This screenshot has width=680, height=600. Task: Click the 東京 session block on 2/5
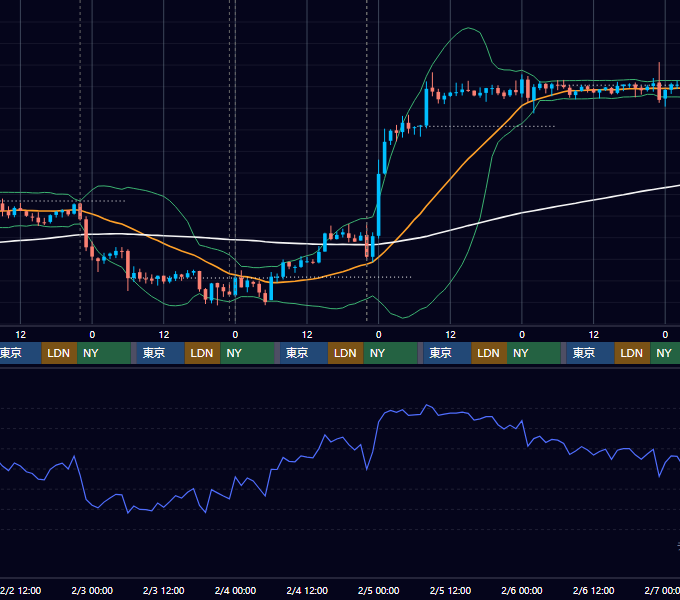(x=447, y=353)
